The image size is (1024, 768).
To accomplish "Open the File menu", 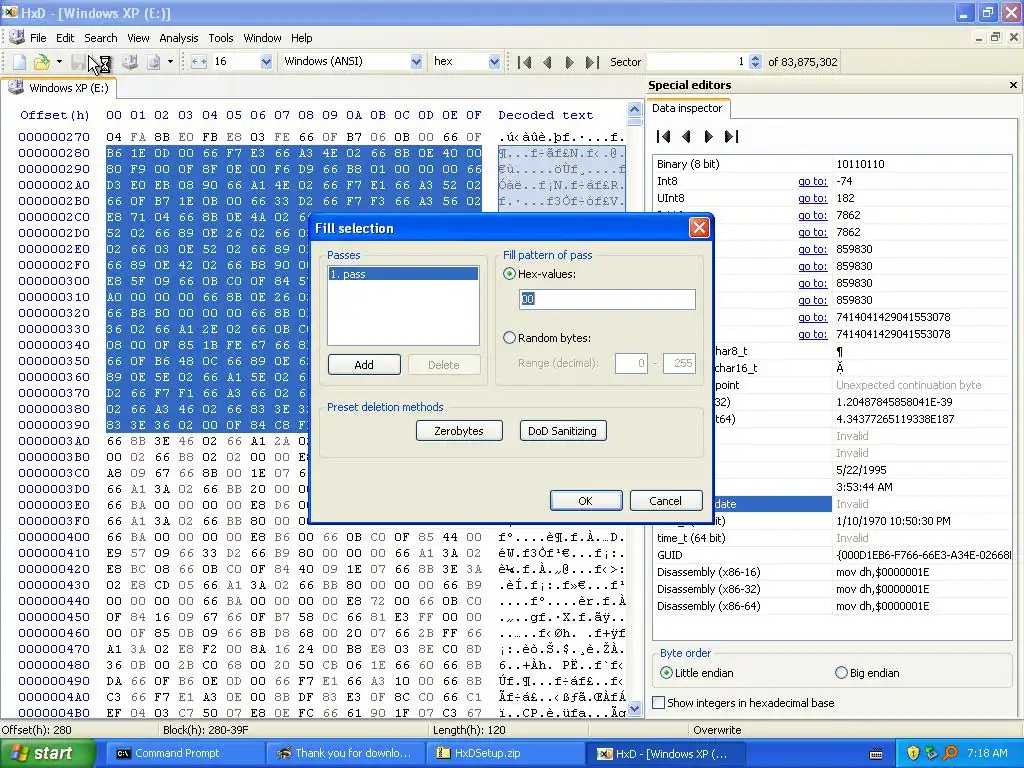I will click(38, 38).
